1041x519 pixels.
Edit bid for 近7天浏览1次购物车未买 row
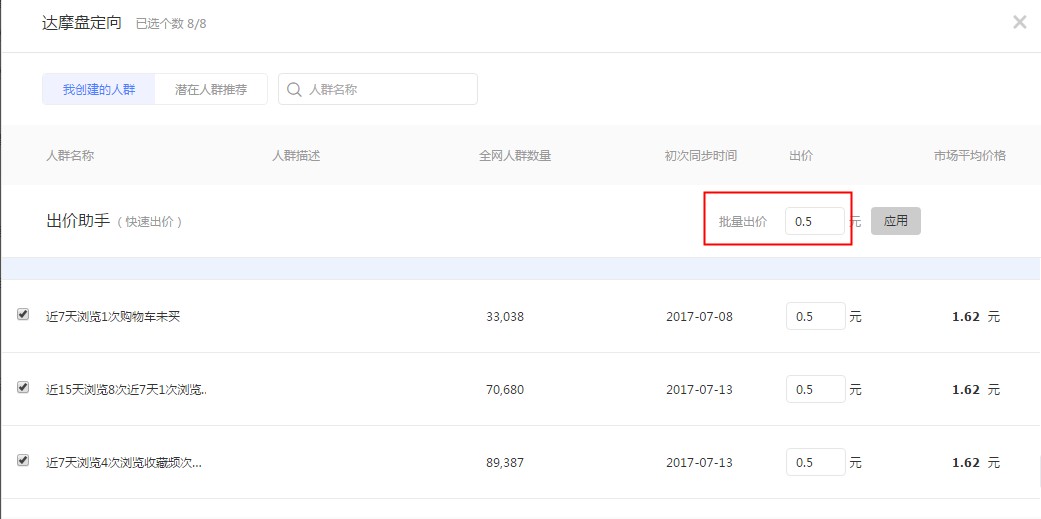(816, 317)
